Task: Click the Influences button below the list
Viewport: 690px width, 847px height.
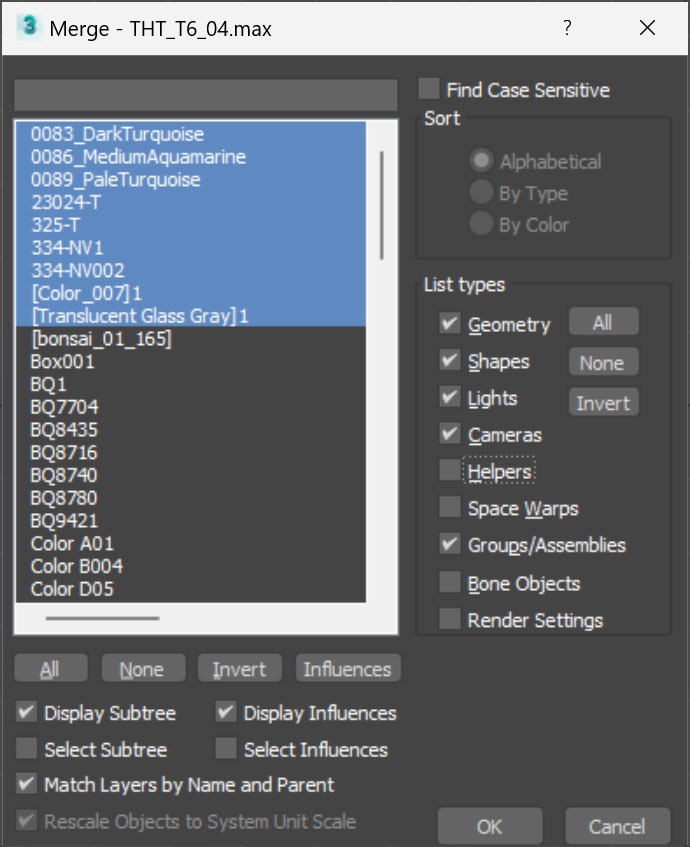Action: [x=347, y=669]
